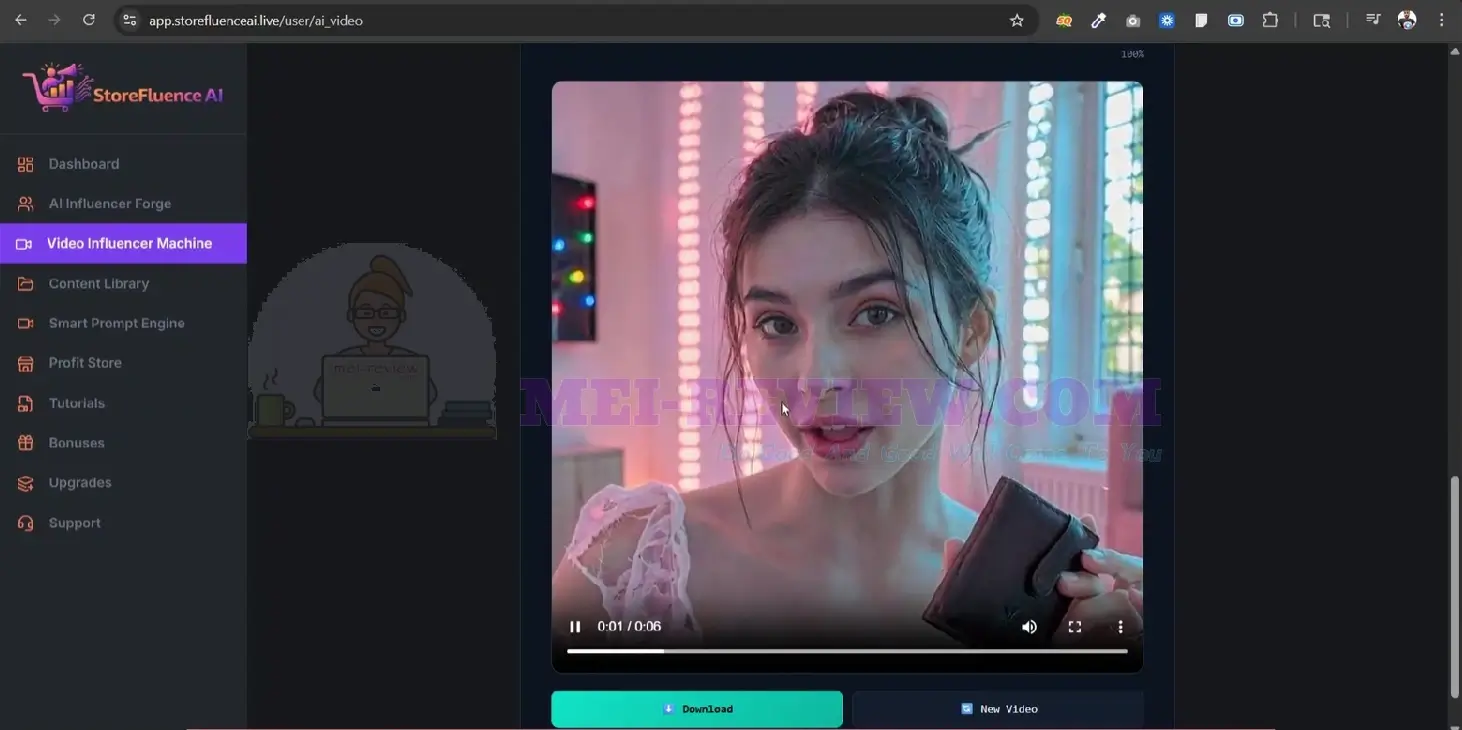Start a New Video

pyautogui.click(x=998, y=709)
